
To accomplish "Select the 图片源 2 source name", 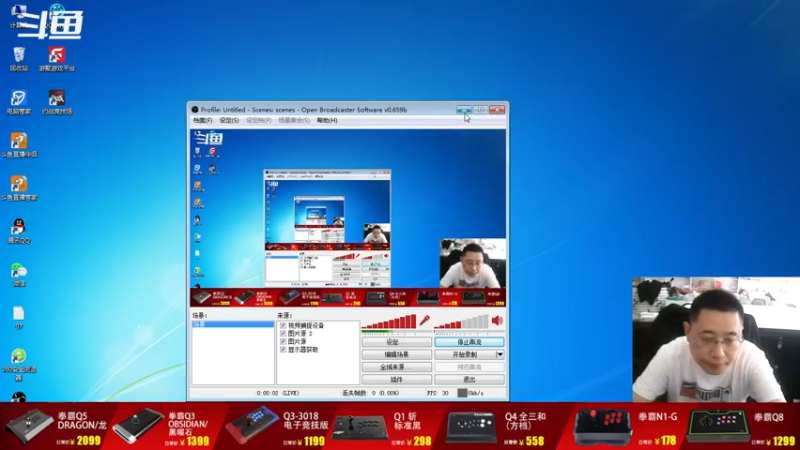I will pyautogui.click(x=300, y=333).
